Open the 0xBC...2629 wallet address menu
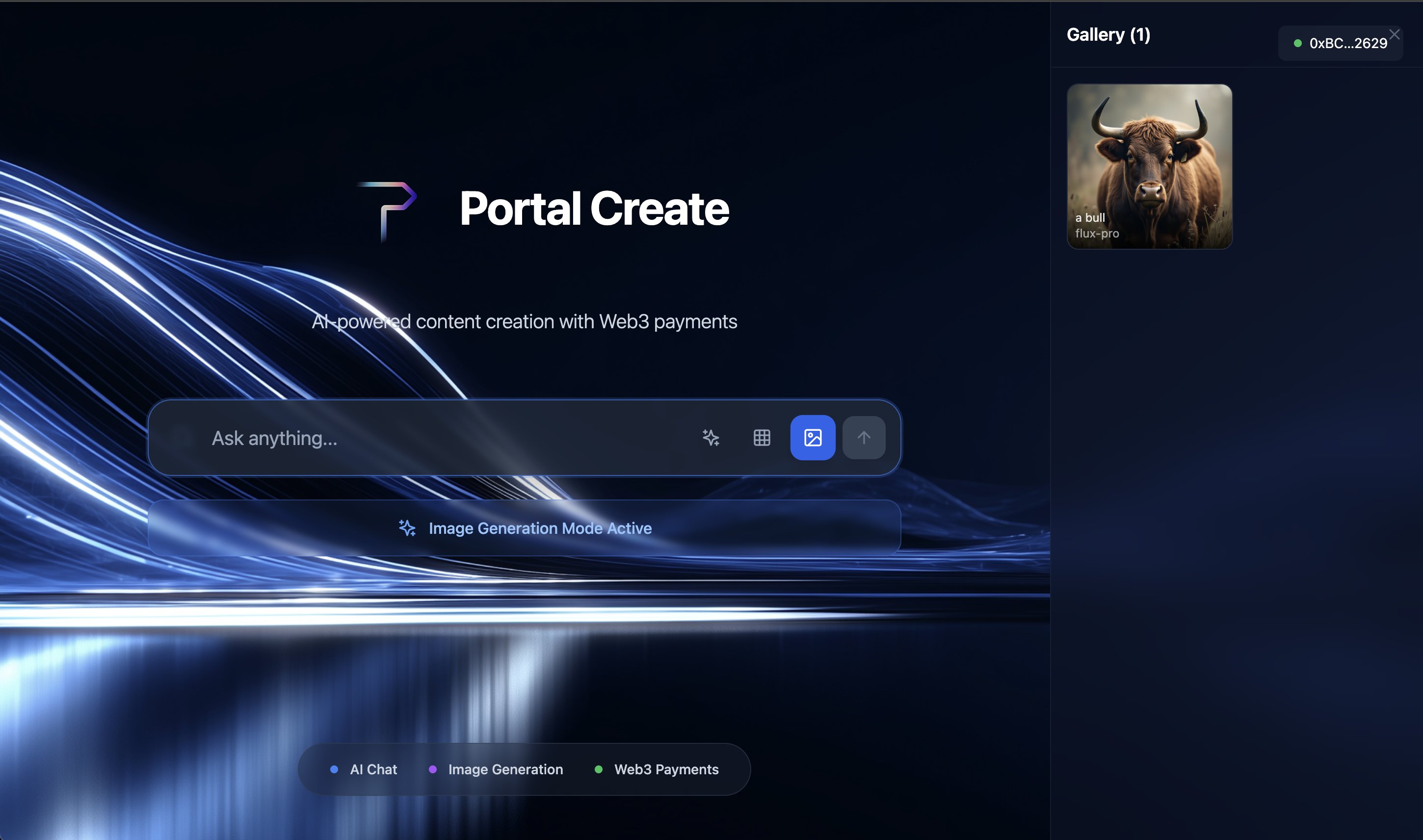This screenshot has width=1423, height=840. click(1348, 44)
